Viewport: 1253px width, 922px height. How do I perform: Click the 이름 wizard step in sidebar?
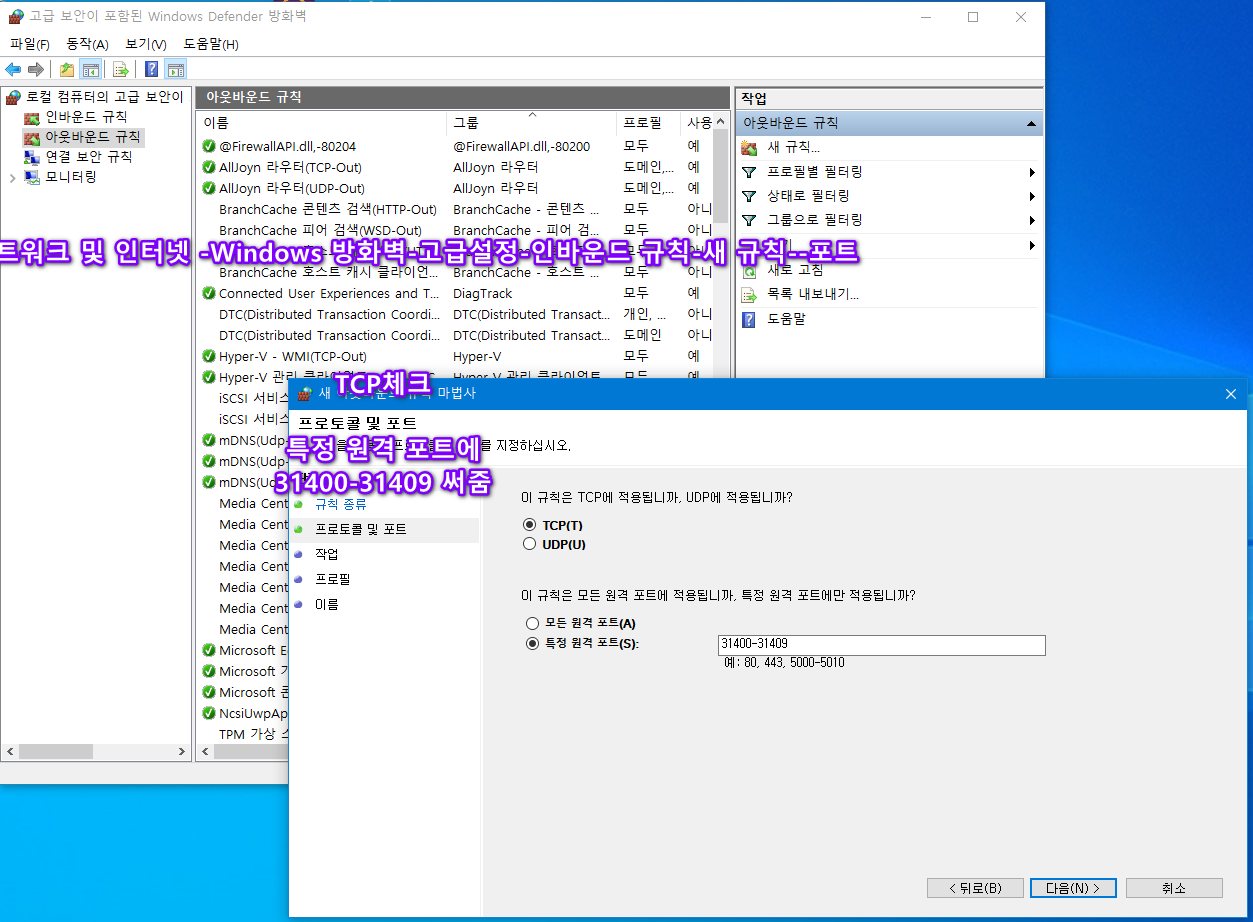pos(326,604)
